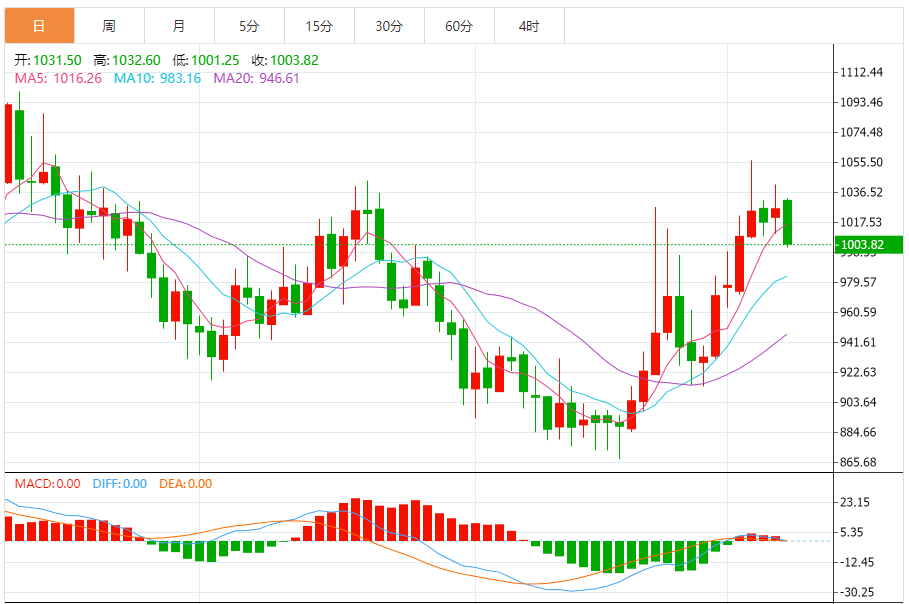The width and height of the screenshot is (909, 604).
Task: Click the low price 1001.25
Action: [x=215, y=60]
